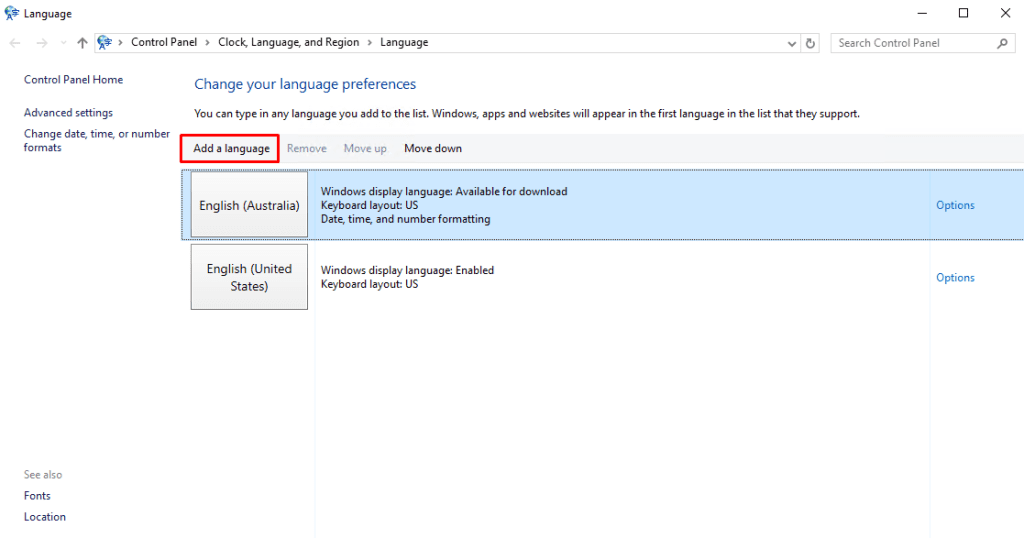Click the search magnifier icon
The image size is (1024, 538).
coord(1002,43)
